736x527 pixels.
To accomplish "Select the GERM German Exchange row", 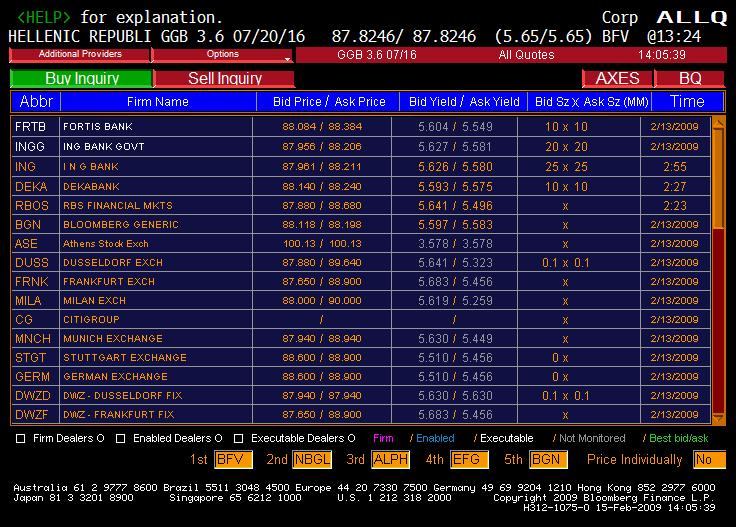I will [x=361, y=376].
